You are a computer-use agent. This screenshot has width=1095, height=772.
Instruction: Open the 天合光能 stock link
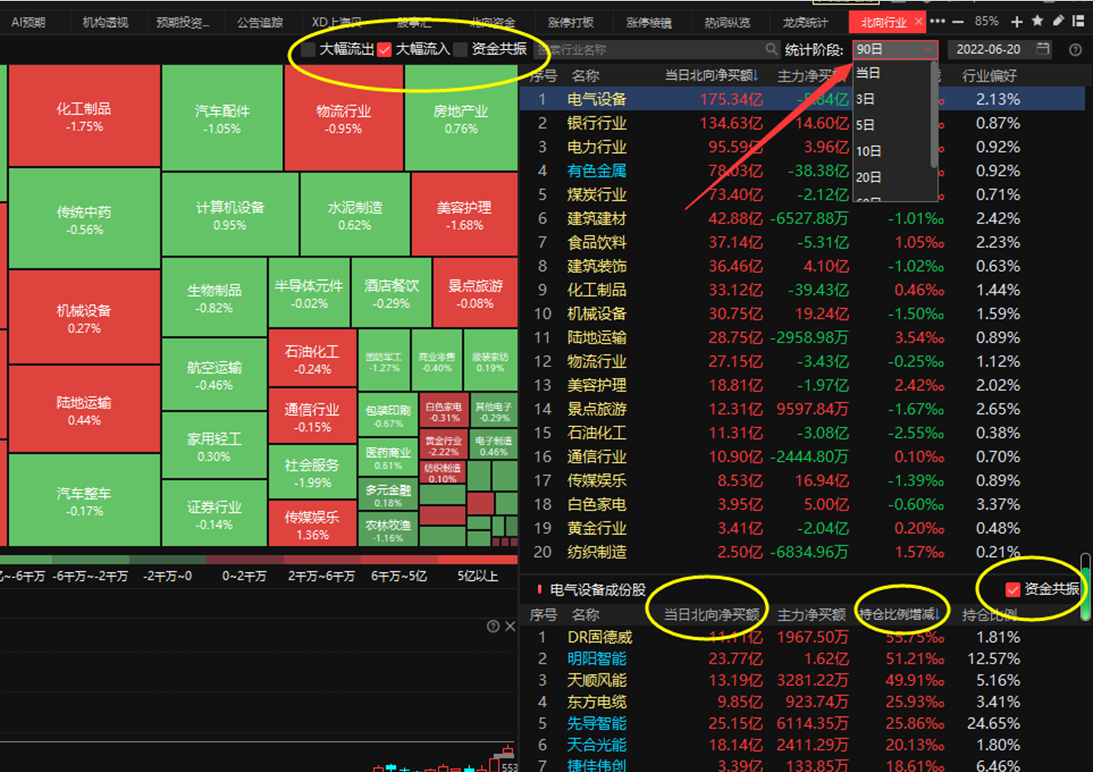(x=596, y=745)
